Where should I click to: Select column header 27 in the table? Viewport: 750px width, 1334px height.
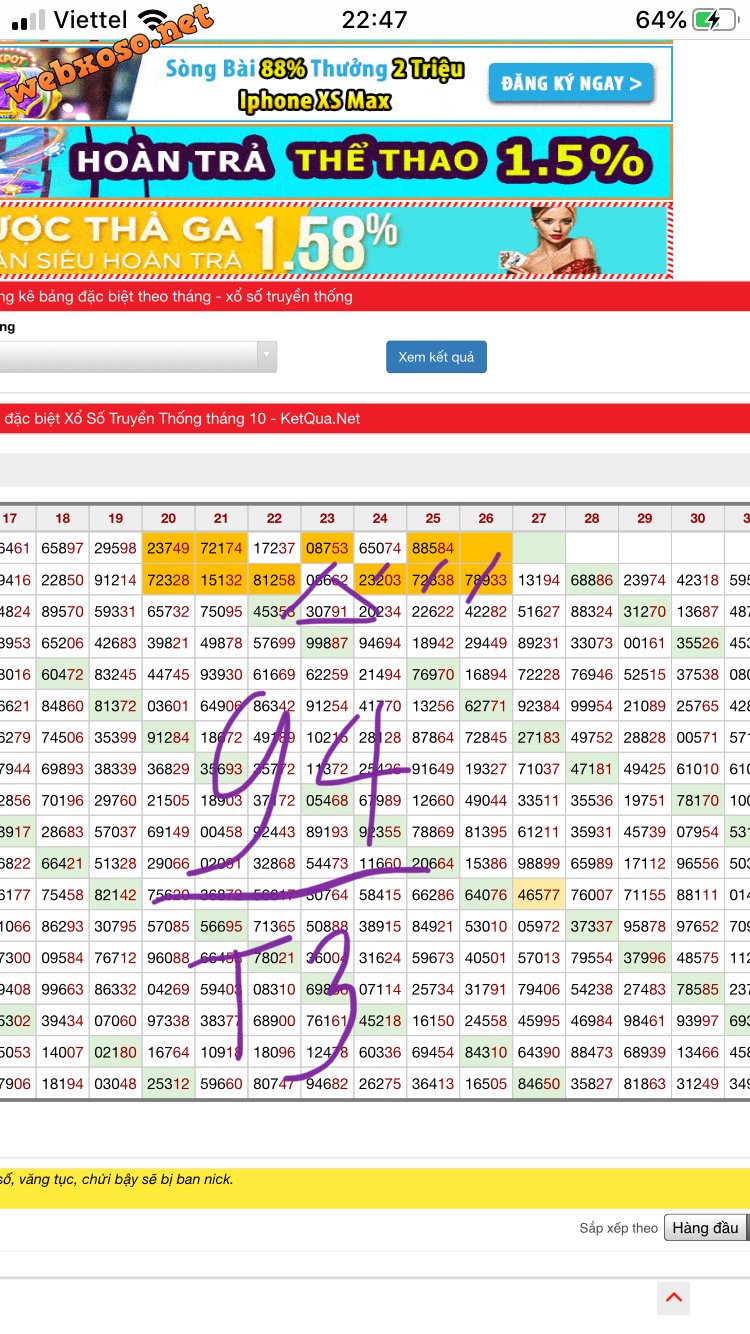point(539,518)
